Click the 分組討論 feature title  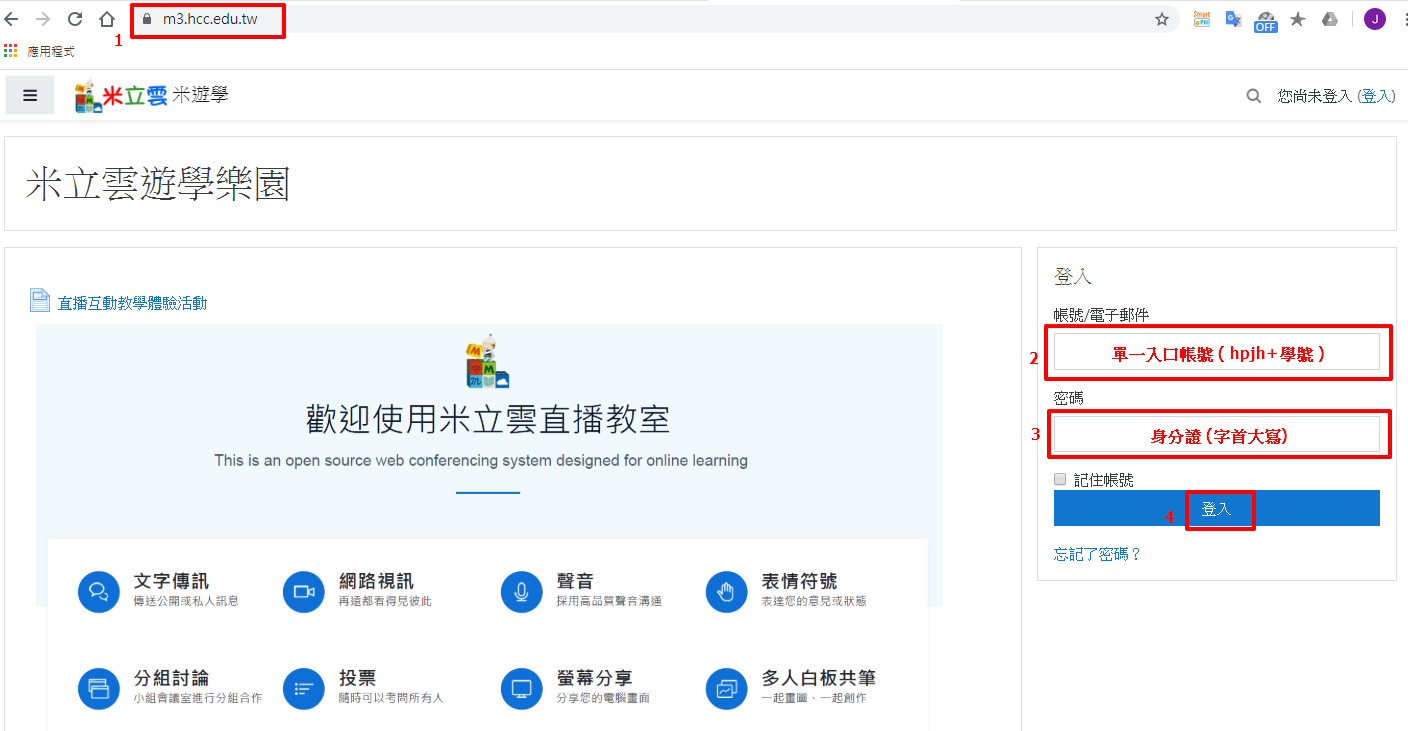(x=171, y=678)
